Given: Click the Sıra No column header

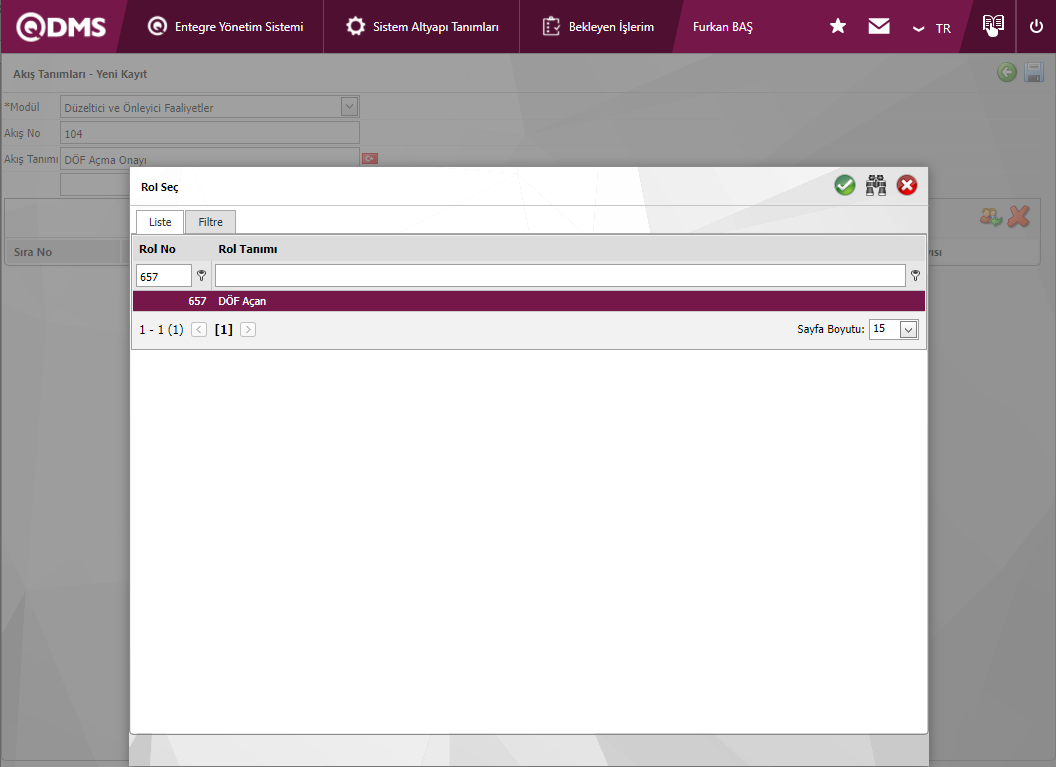Looking at the screenshot, I should pyautogui.click(x=33, y=252).
